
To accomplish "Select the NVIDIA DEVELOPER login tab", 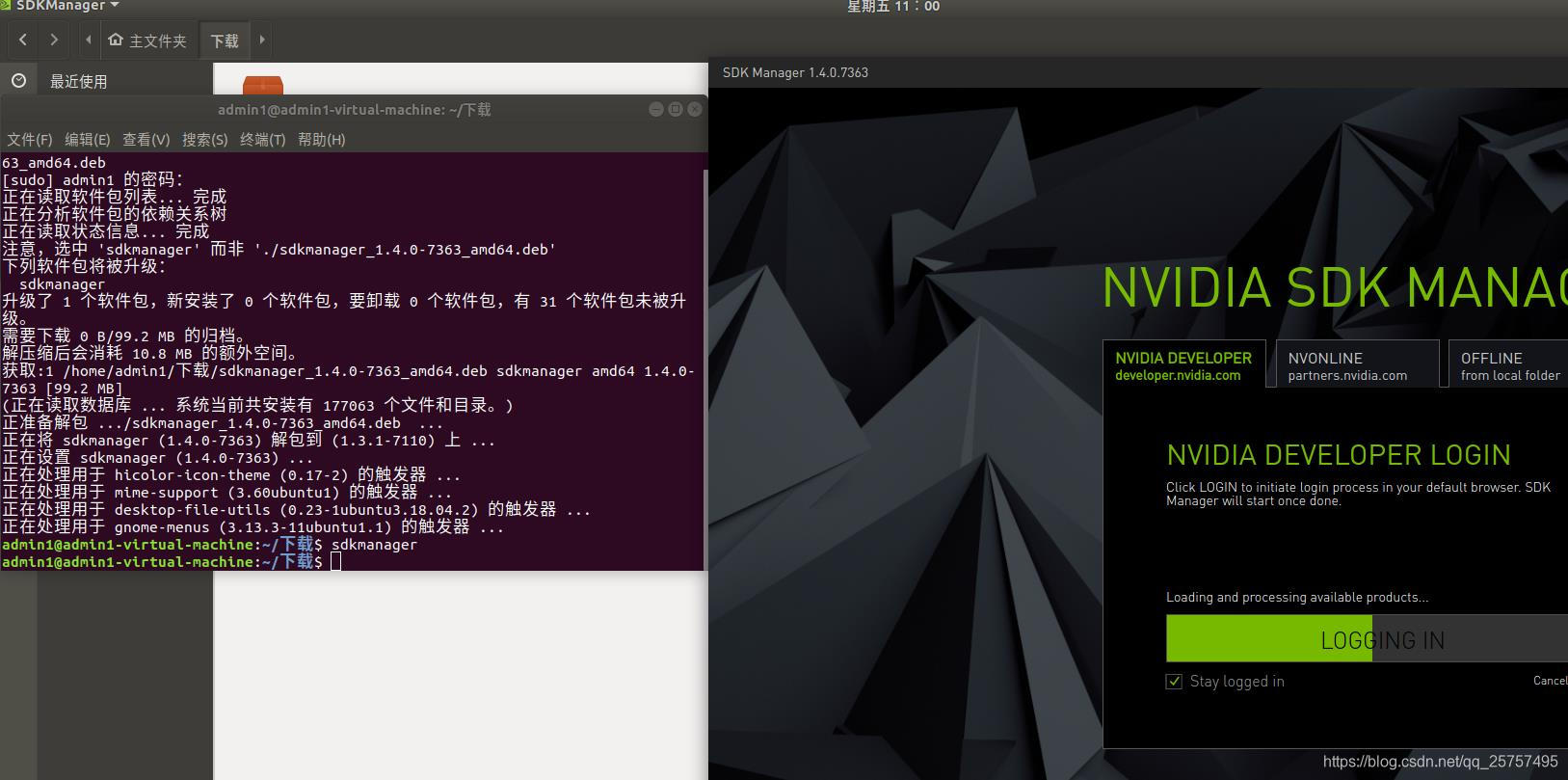I will point(1183,365).
